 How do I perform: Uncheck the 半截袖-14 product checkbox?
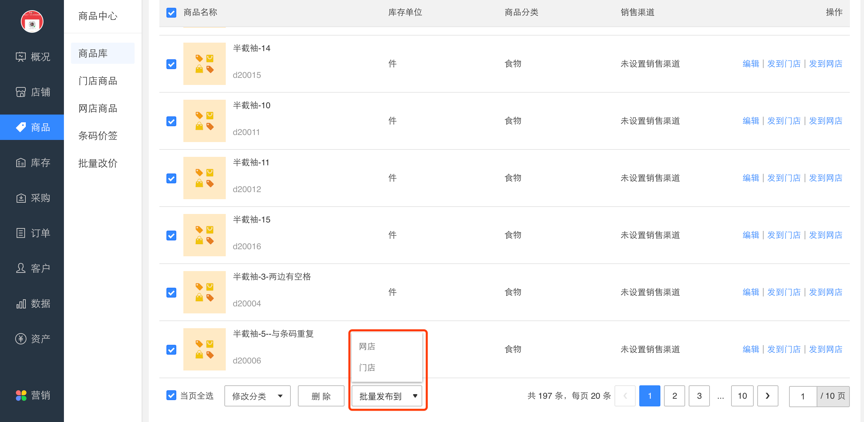(171, 64)
